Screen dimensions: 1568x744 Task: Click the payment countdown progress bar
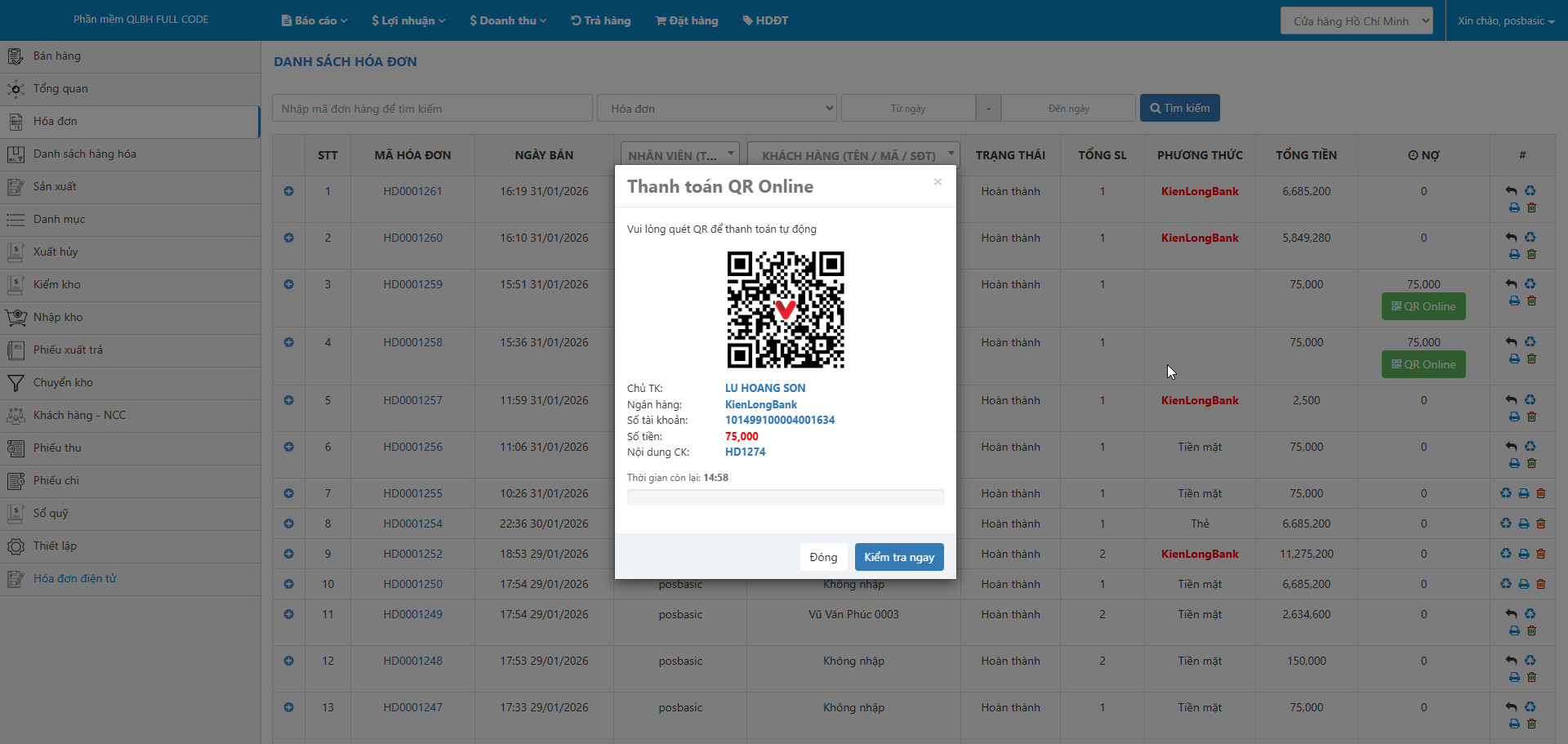pyautogui.click(x=785, y=497)
